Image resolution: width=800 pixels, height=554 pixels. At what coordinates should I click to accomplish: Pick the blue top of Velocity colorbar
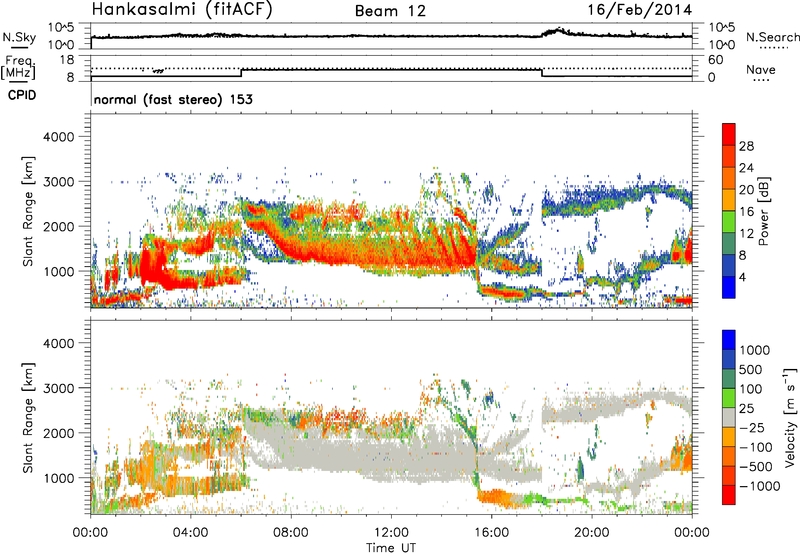pos(729,340)
